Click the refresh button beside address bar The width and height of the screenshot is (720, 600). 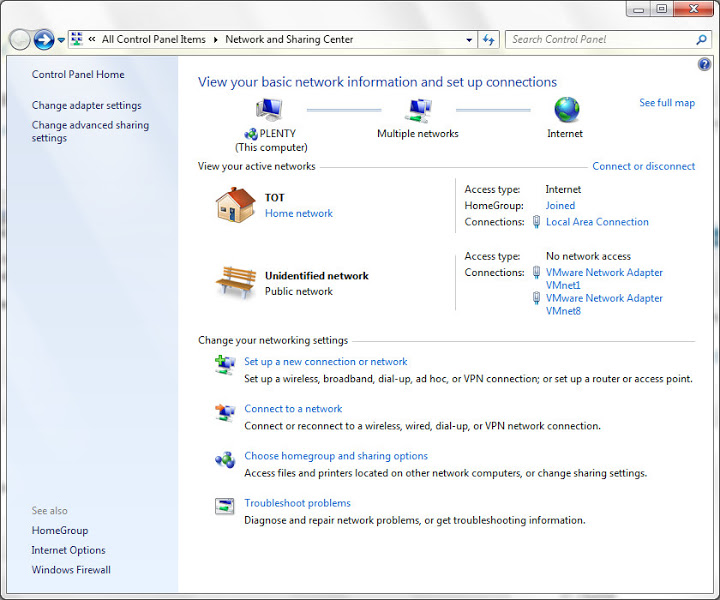(x=489, y=40)
